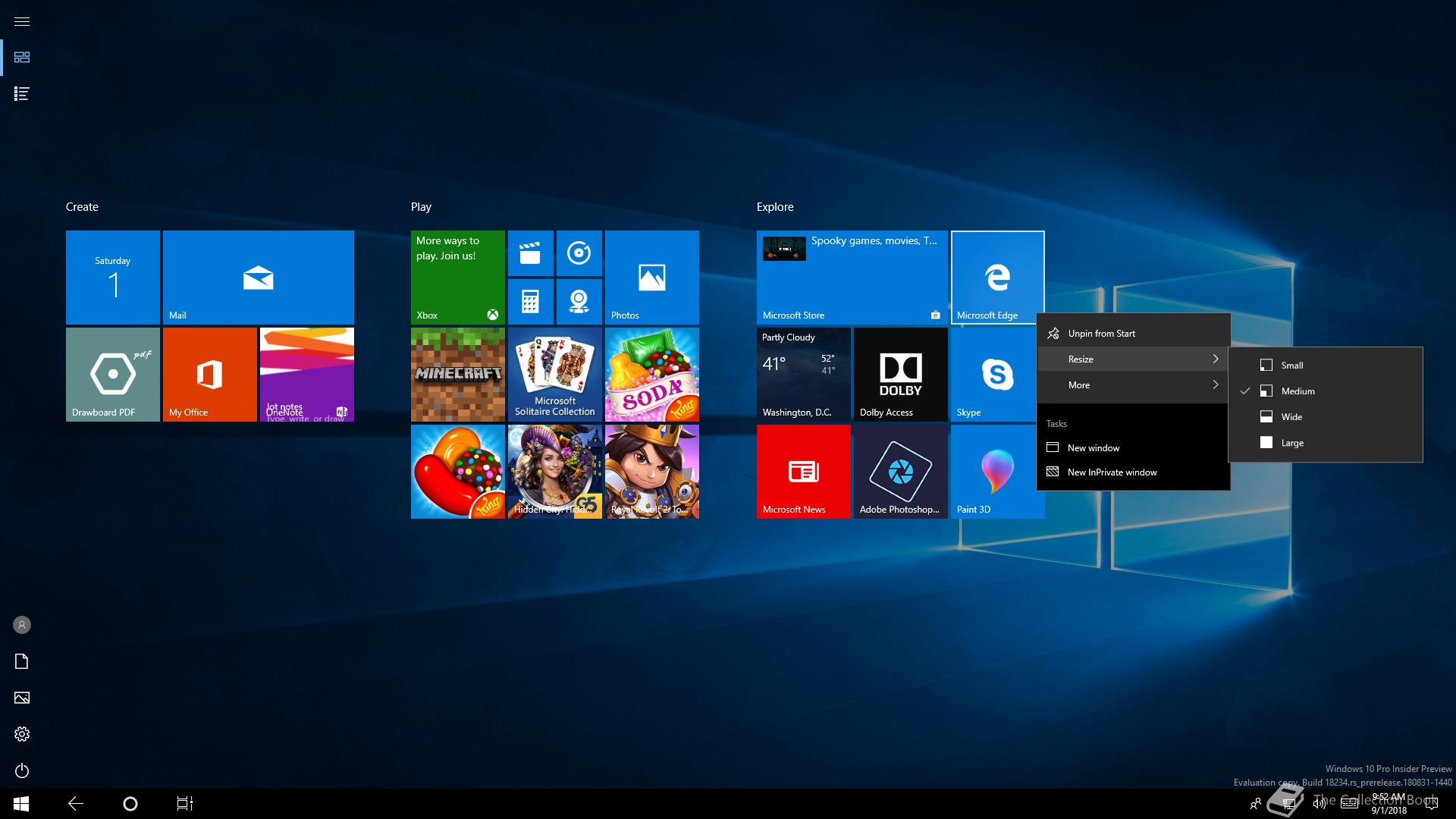Select the checked Medium tile size
This screenshot has width=1456, height=819.
click(1326, 391)
